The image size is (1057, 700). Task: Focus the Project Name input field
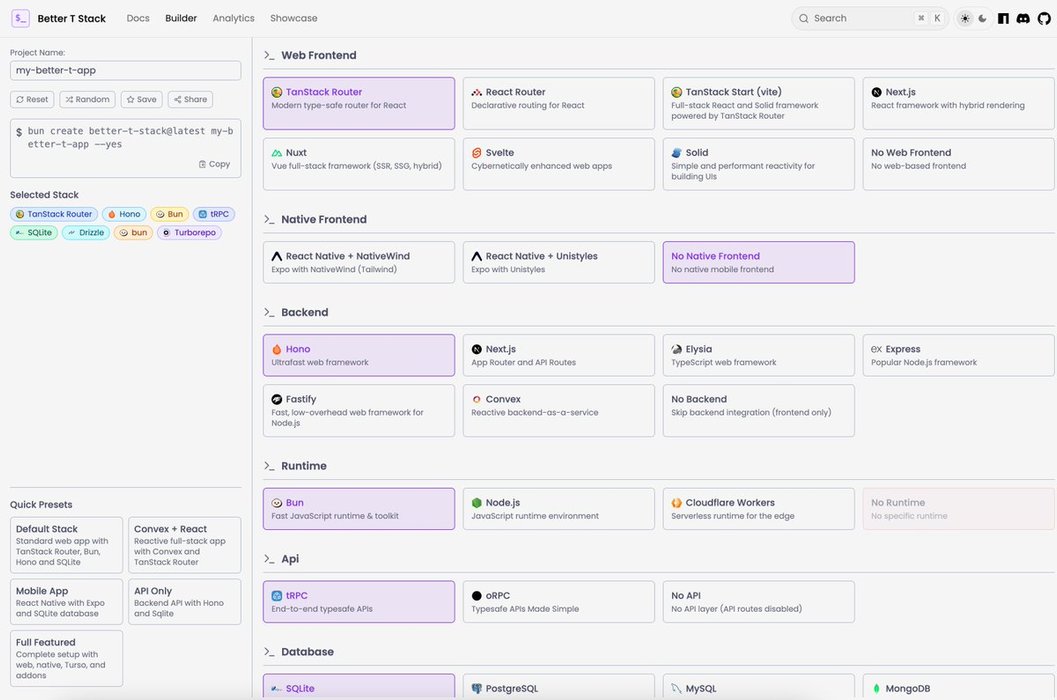pyautogui.click(x=125, y=70)
